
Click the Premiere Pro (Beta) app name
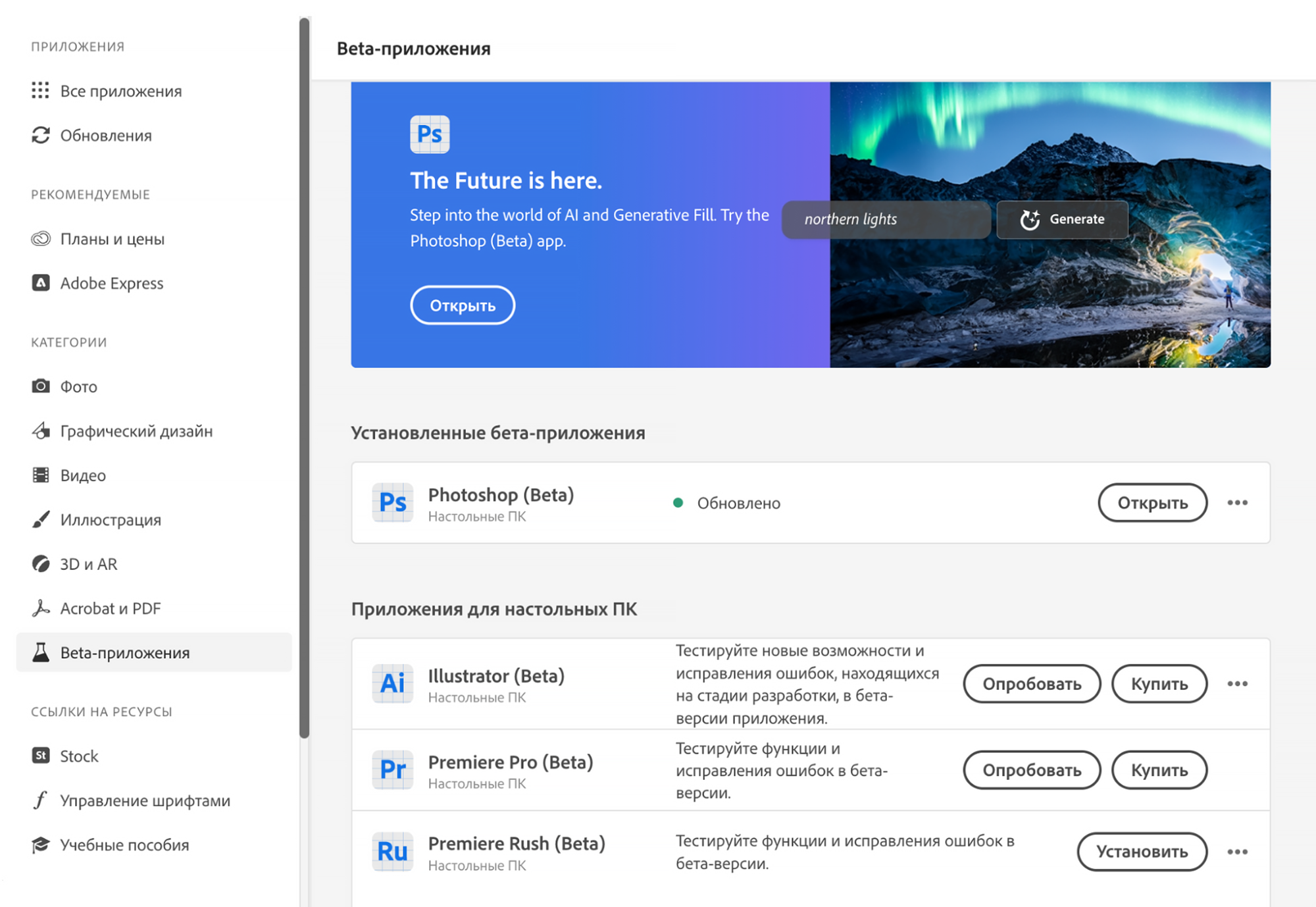(511, 762)
